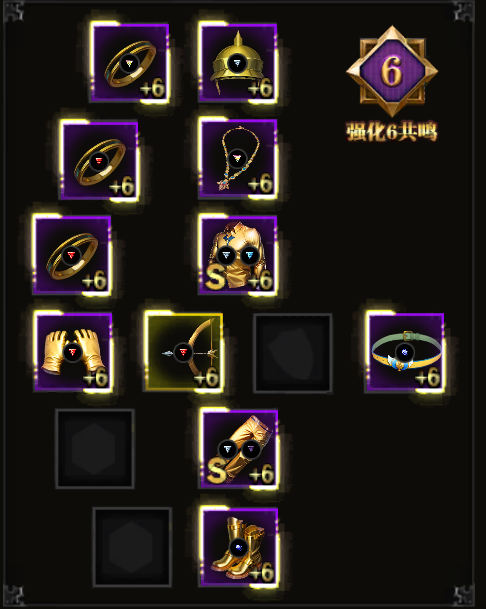The height and width of the screenshot is (609, 486).
Task: Select the lower empty hexagon slot
Action: tap(132, 546)
